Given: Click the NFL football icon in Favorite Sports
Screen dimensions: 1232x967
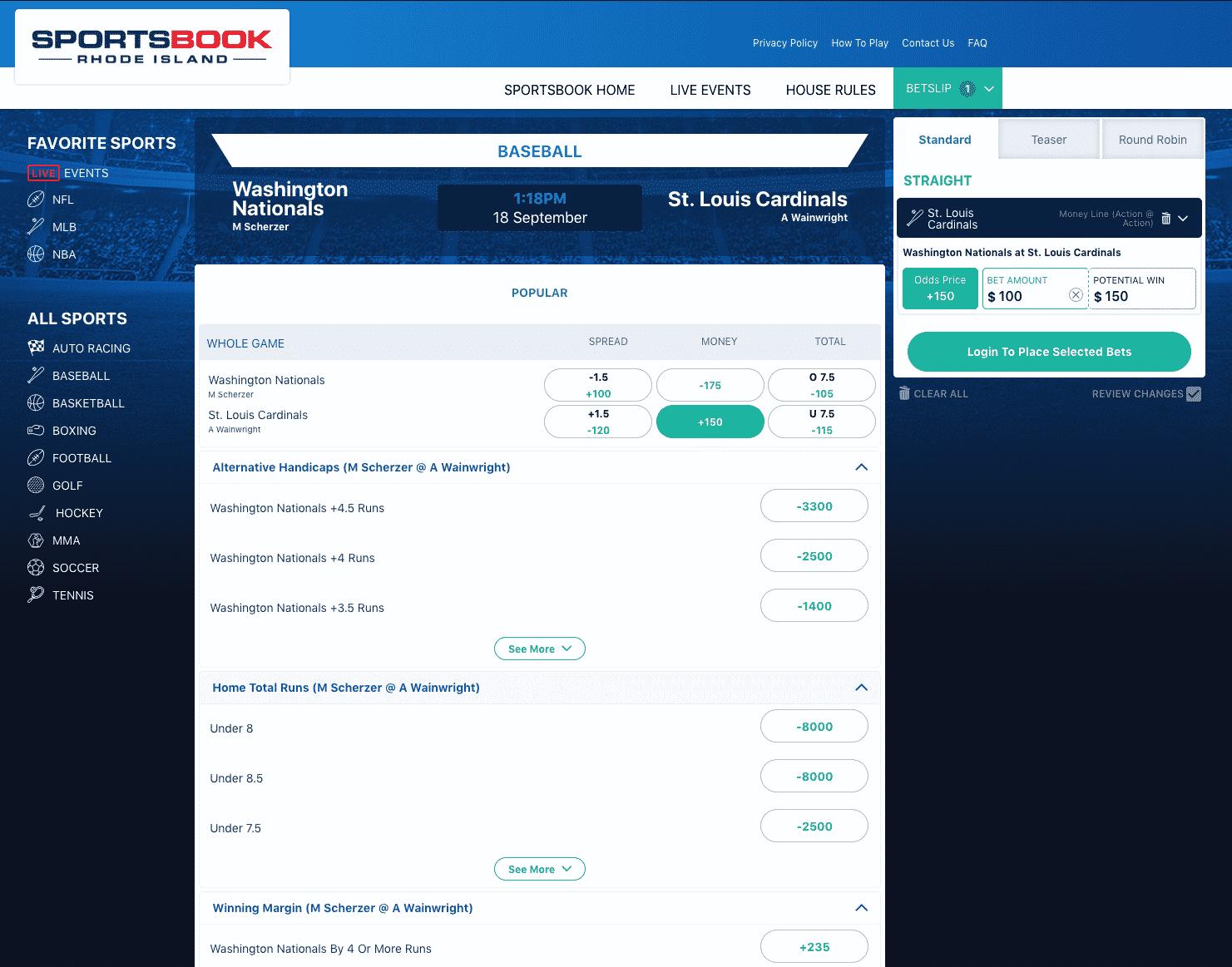Looking at the screenshot, I should 36,200.
